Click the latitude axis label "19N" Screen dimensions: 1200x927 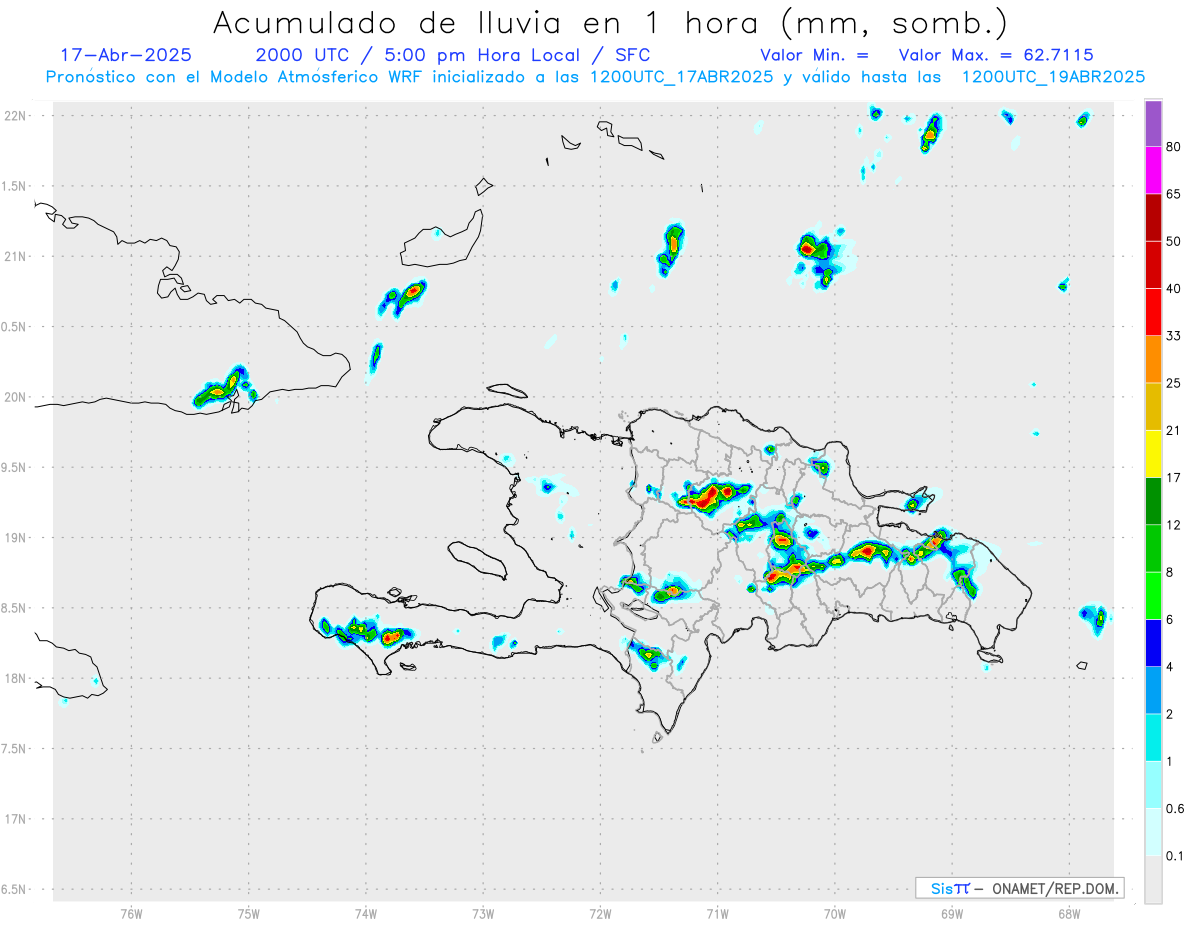coord(15,538)
